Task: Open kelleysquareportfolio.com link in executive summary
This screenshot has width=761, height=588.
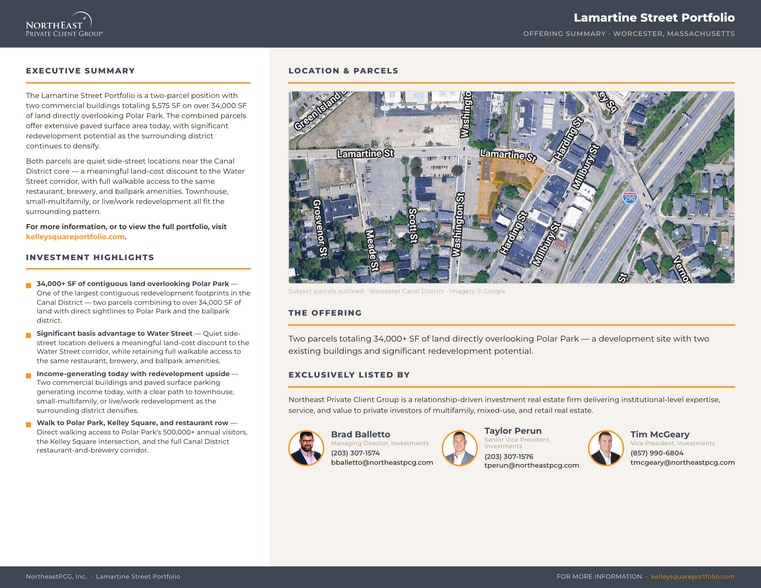Action: [x=75, y=237]
